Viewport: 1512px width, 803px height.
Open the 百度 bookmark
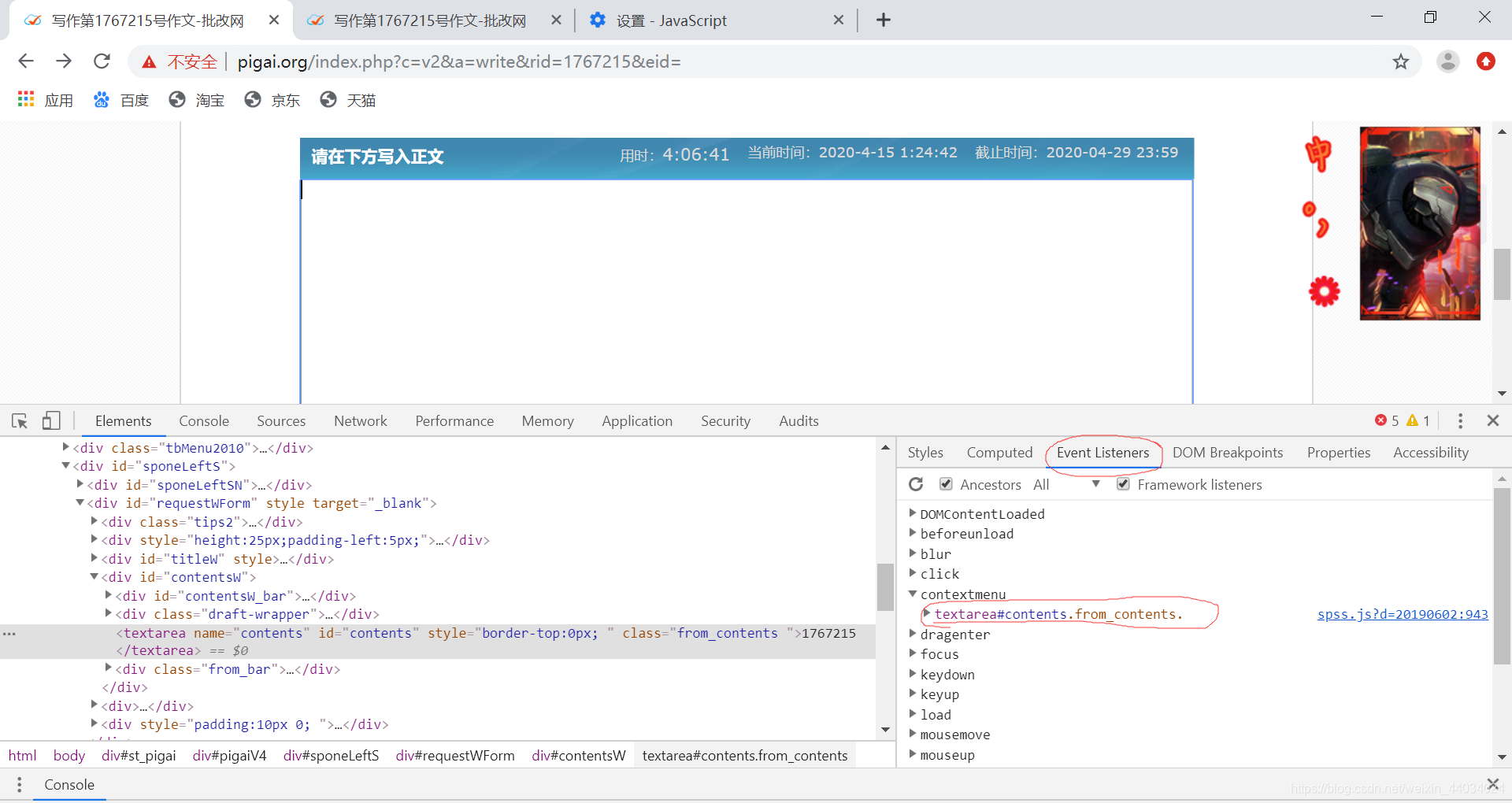[121, 100]
